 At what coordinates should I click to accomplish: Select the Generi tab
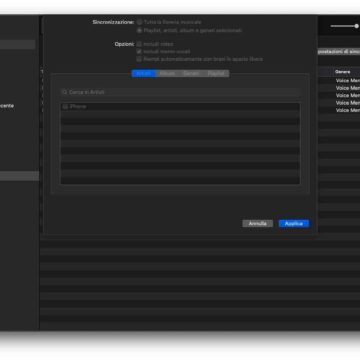point(191,74)
